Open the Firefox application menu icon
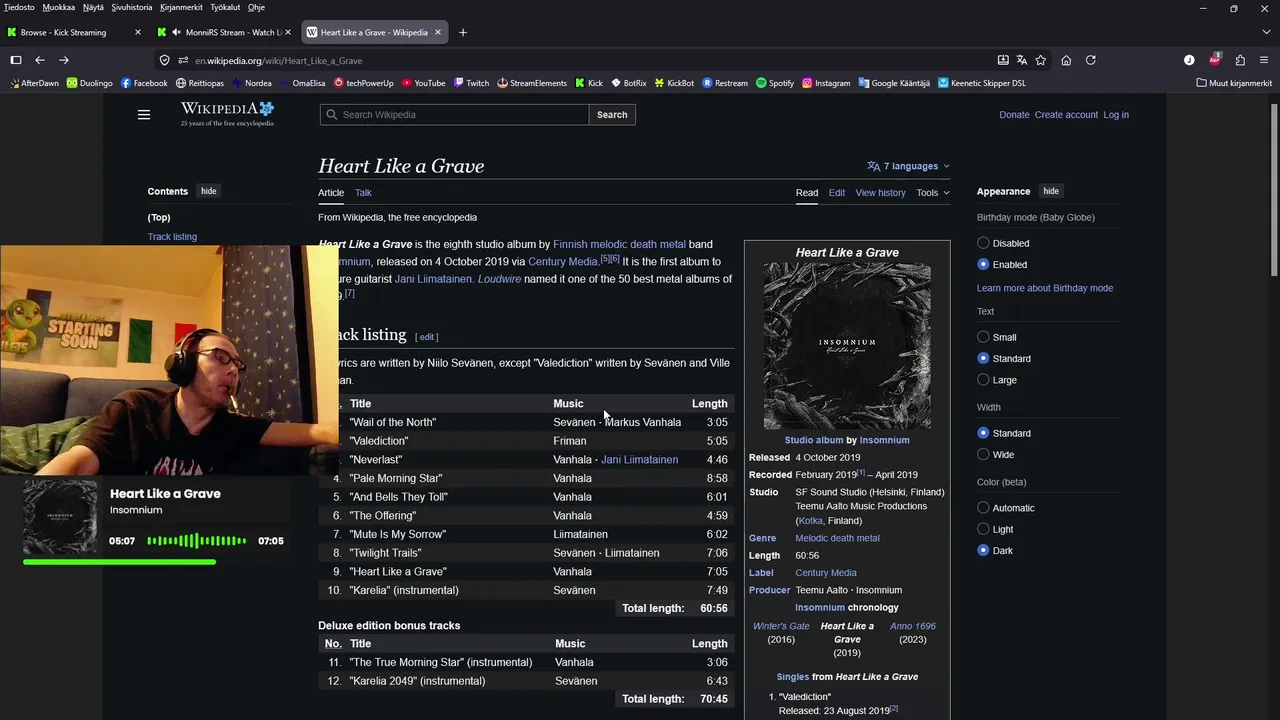The height and width of the screenshot is (720, 1280). tap(1264, 60)
